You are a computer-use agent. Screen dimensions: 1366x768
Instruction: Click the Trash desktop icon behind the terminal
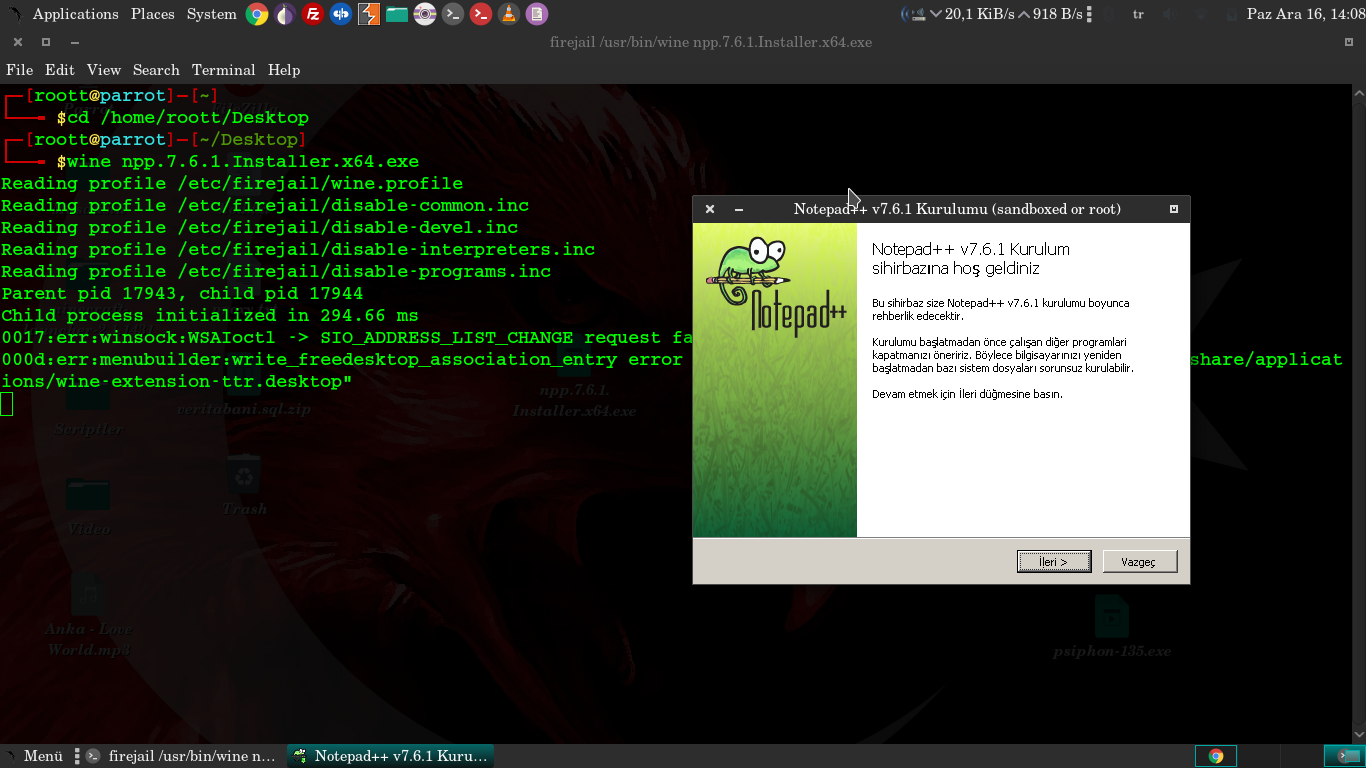[244, 486]
